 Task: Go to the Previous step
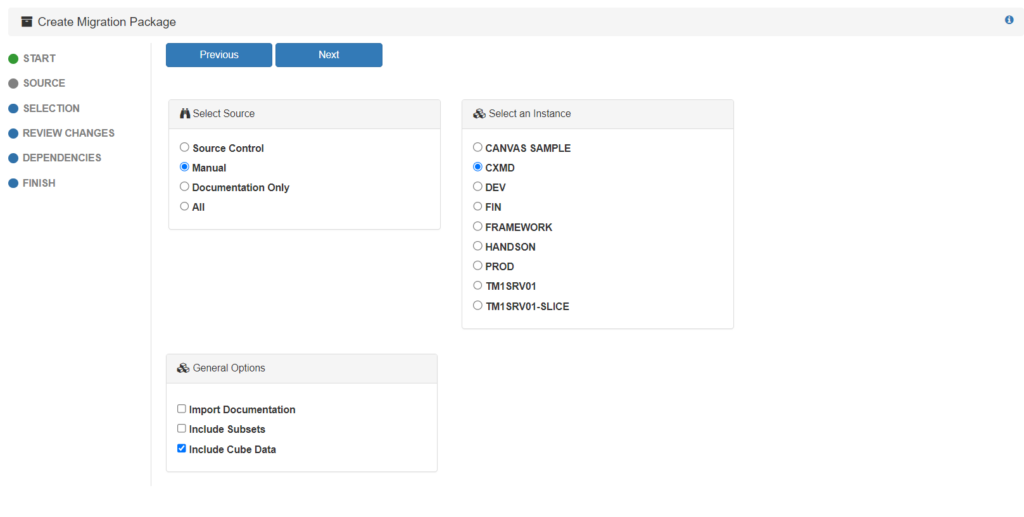219,55
